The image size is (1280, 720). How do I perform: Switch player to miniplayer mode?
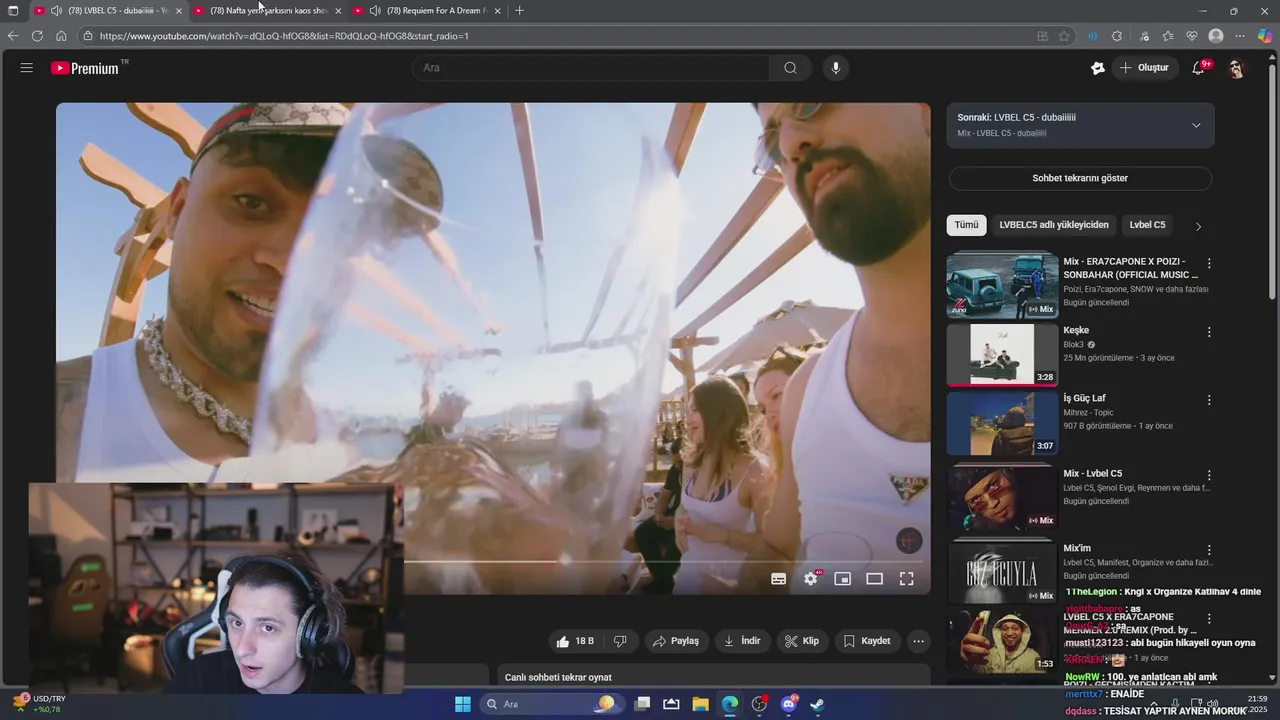point(843,578)
